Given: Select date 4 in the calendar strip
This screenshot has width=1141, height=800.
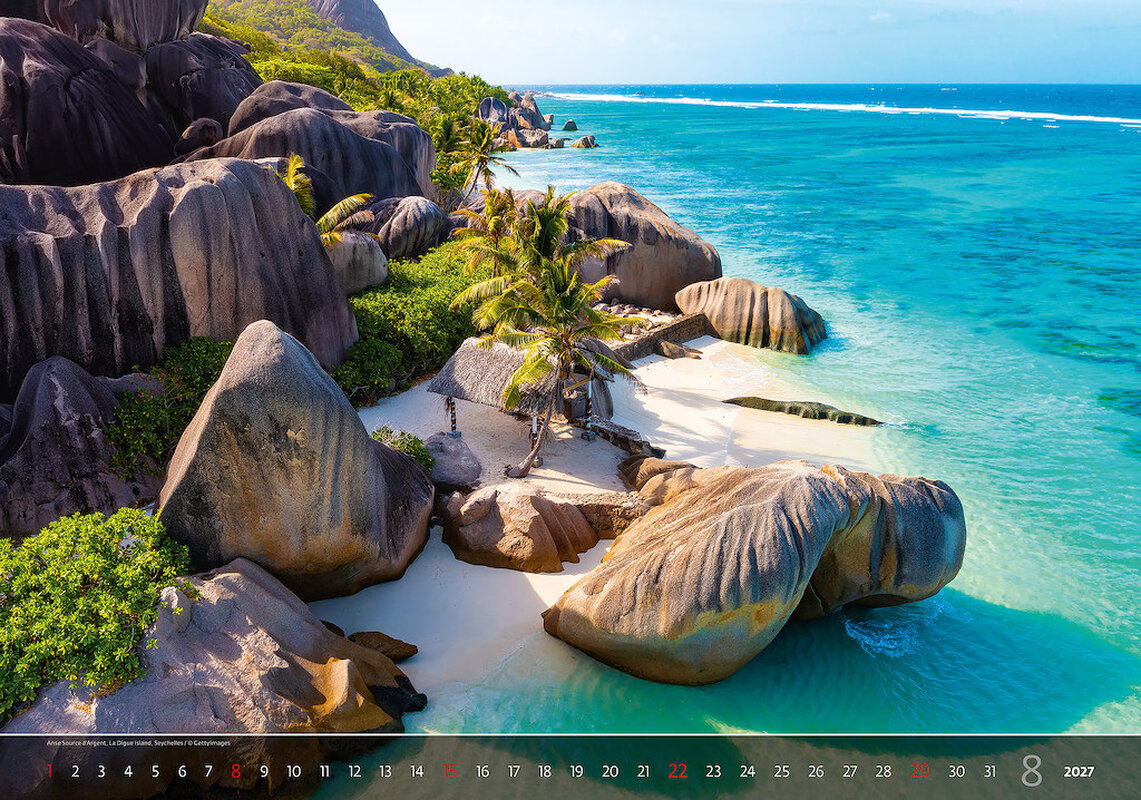Looking at the screenshot, I should point(128,772).
